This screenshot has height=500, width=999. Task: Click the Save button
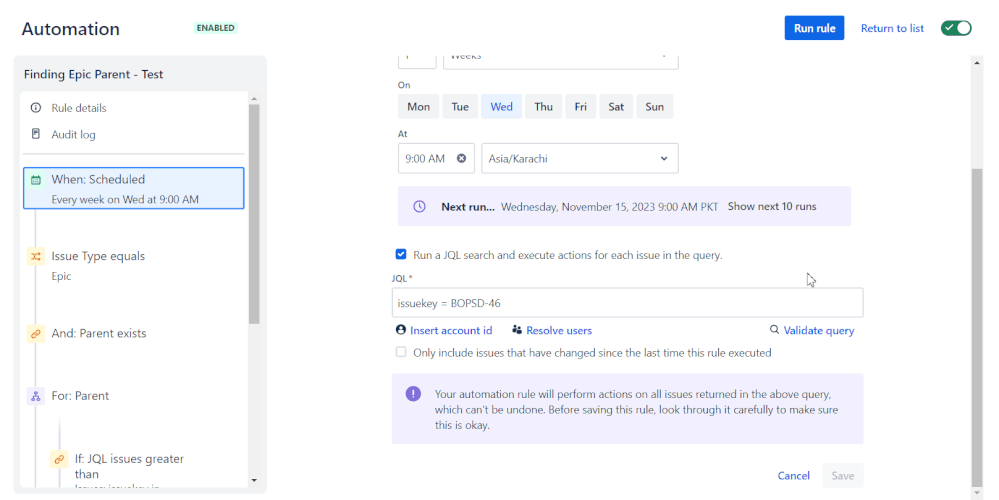[x=842, y=476]
